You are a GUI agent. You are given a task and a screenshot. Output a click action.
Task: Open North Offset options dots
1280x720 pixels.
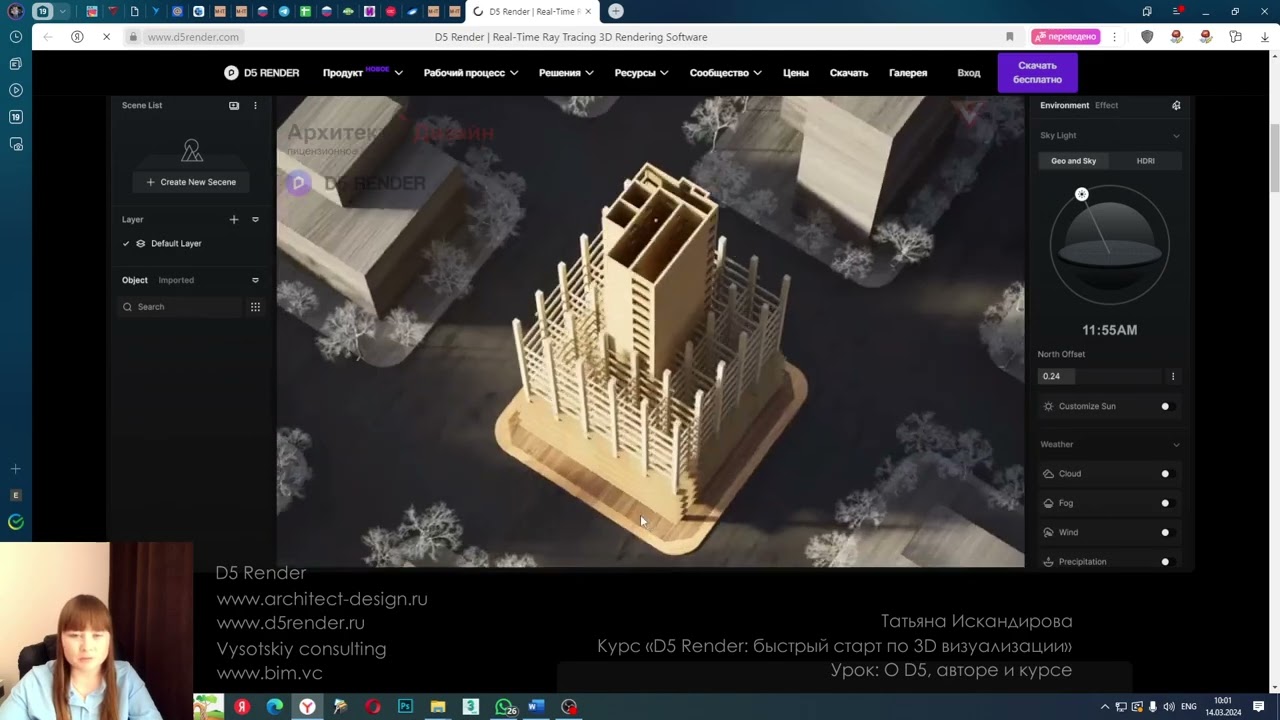(x=1173, y=376)
